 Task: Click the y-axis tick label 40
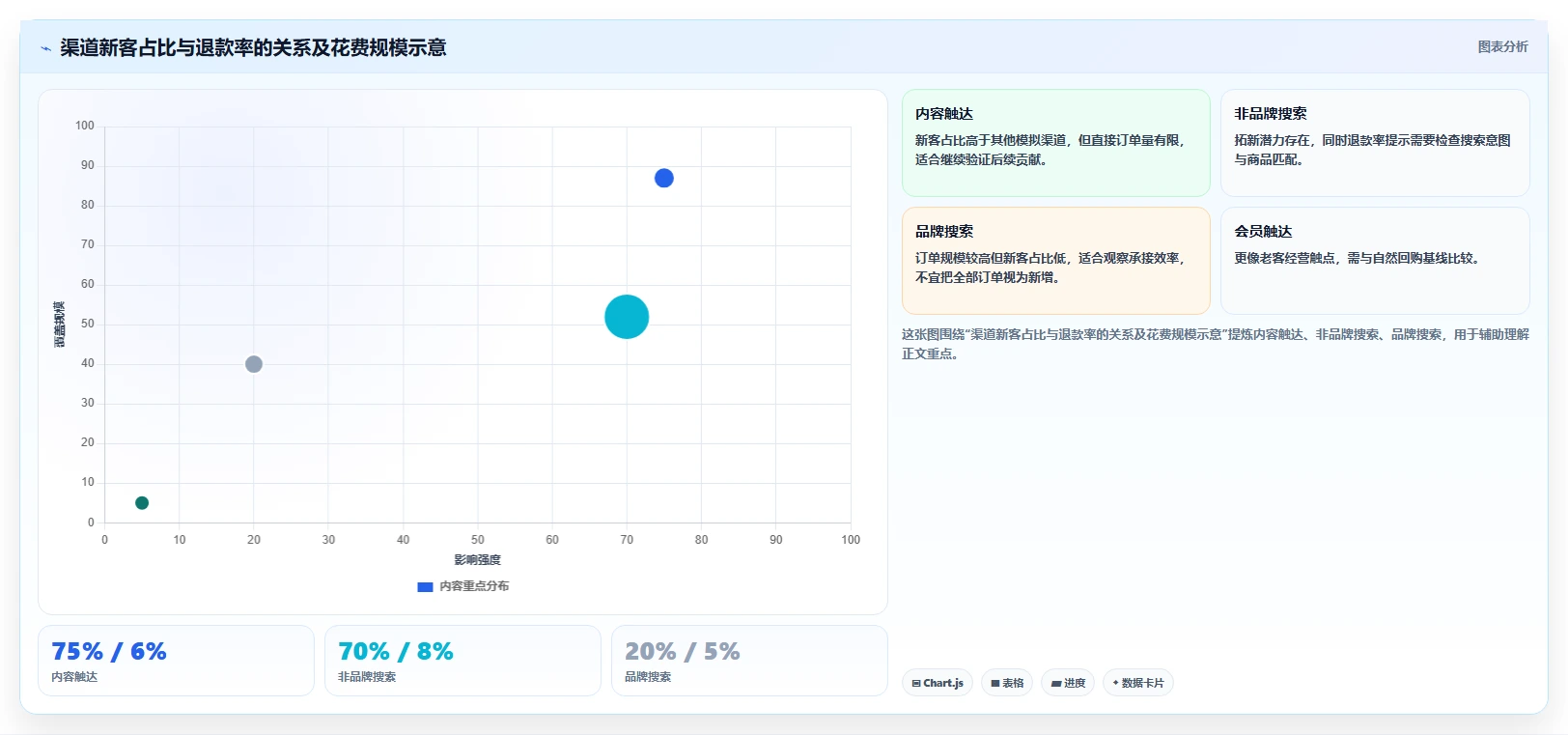[x=88, y=363]
